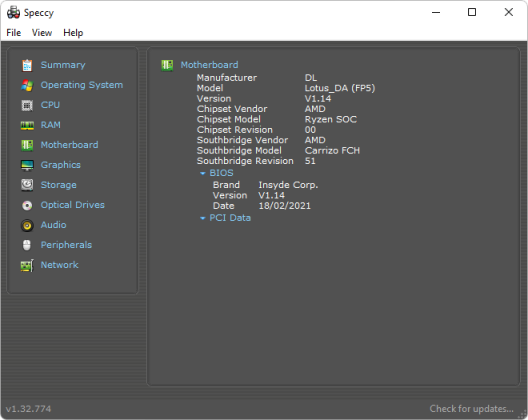
Task: Click the Audio speaker icon
Action: (27, 225)
